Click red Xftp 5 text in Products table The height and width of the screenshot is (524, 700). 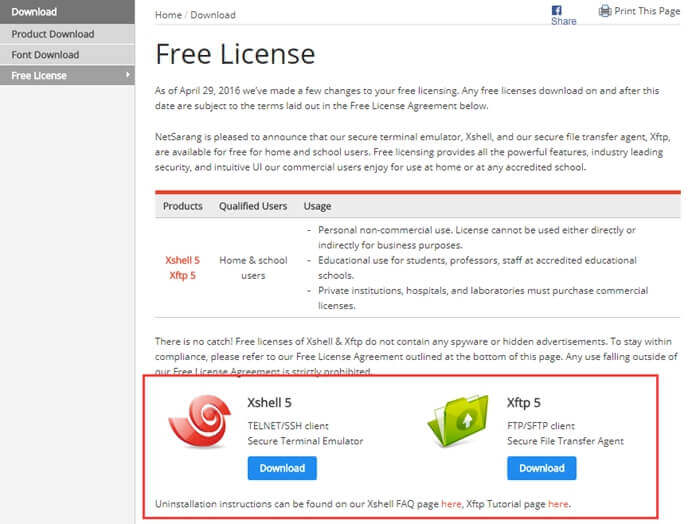(x=182, y=275)
